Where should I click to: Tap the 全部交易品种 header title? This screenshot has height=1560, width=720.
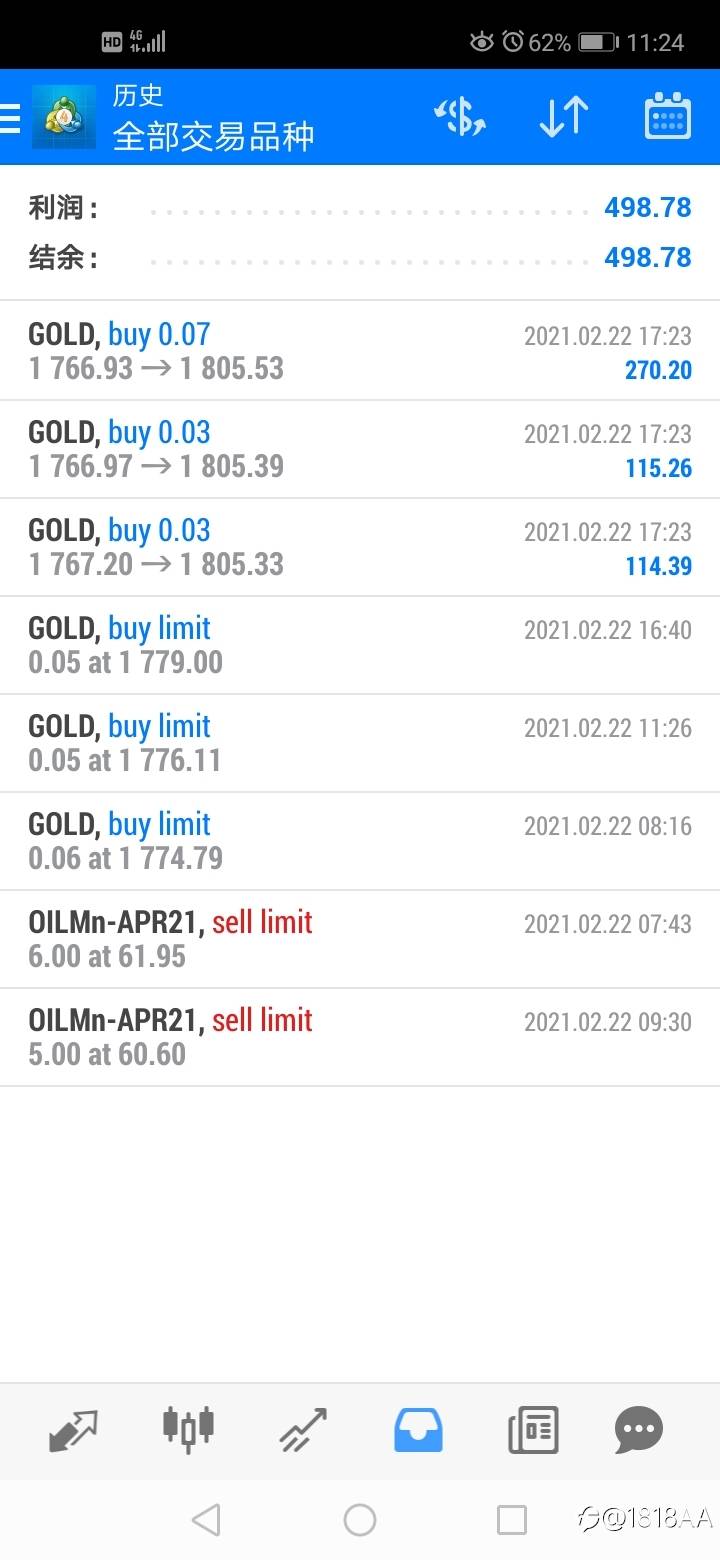[213, 136]
